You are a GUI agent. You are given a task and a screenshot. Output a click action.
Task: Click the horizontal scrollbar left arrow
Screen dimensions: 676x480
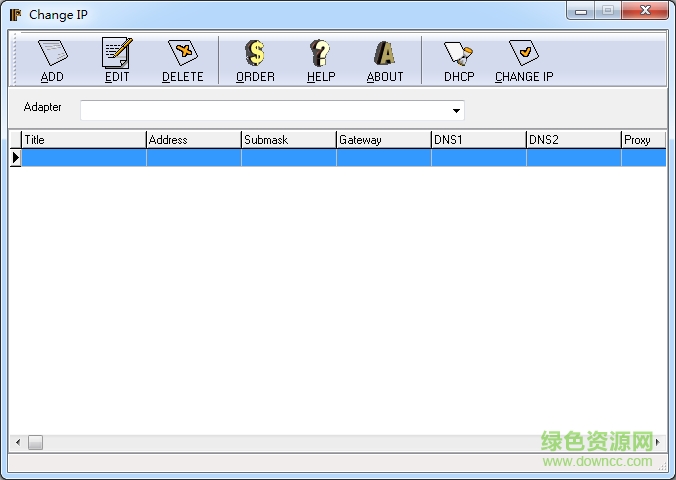[x=17, y=442]
